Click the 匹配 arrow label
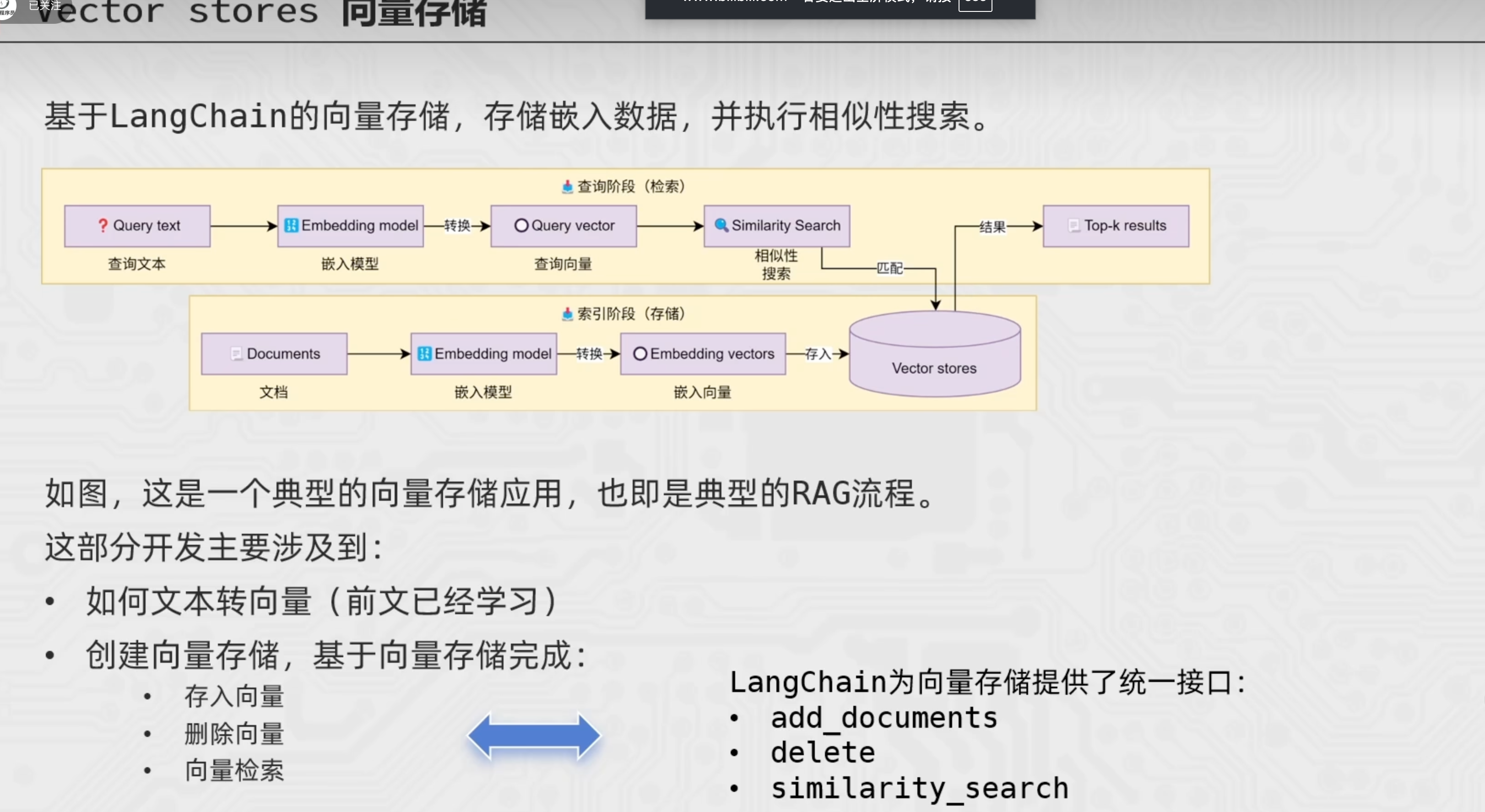The height and width of the screenshot is (812, 1485). (x=890, y=268)
